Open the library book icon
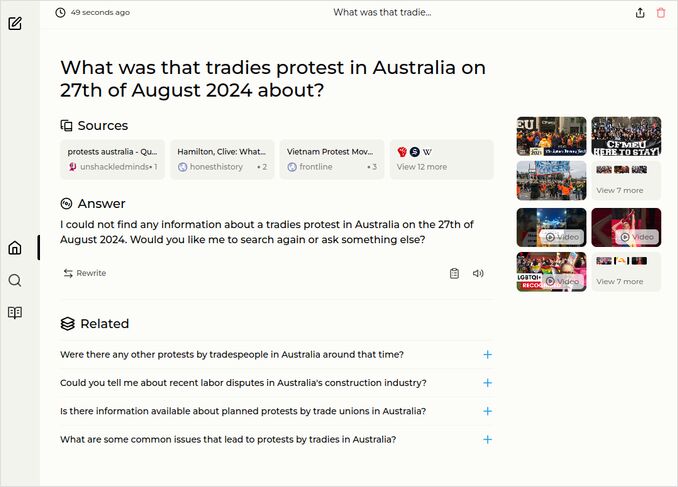Viewport: 678px width, 487px height. tap(15, 312)
